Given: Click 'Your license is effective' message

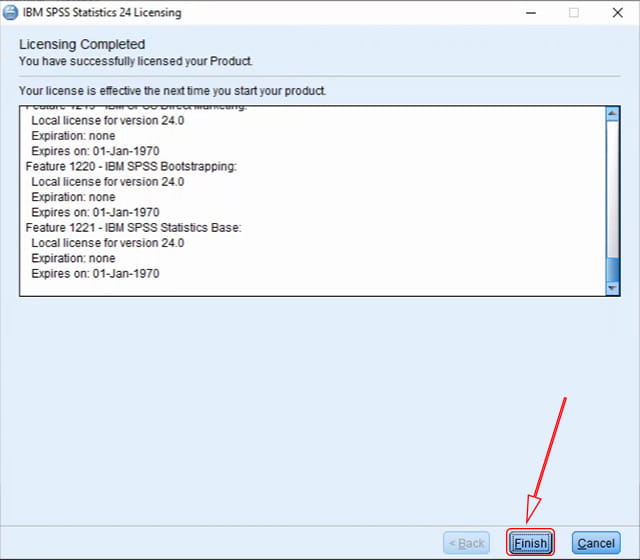Looking at the screenshot, I should 172,91.
